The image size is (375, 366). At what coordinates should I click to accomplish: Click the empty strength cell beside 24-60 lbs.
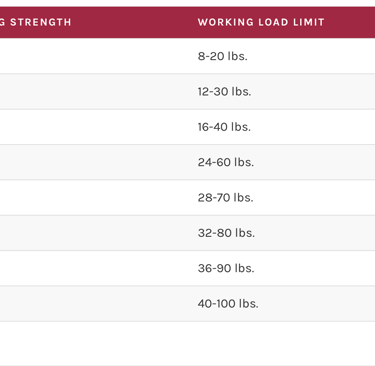pos(93,162)
